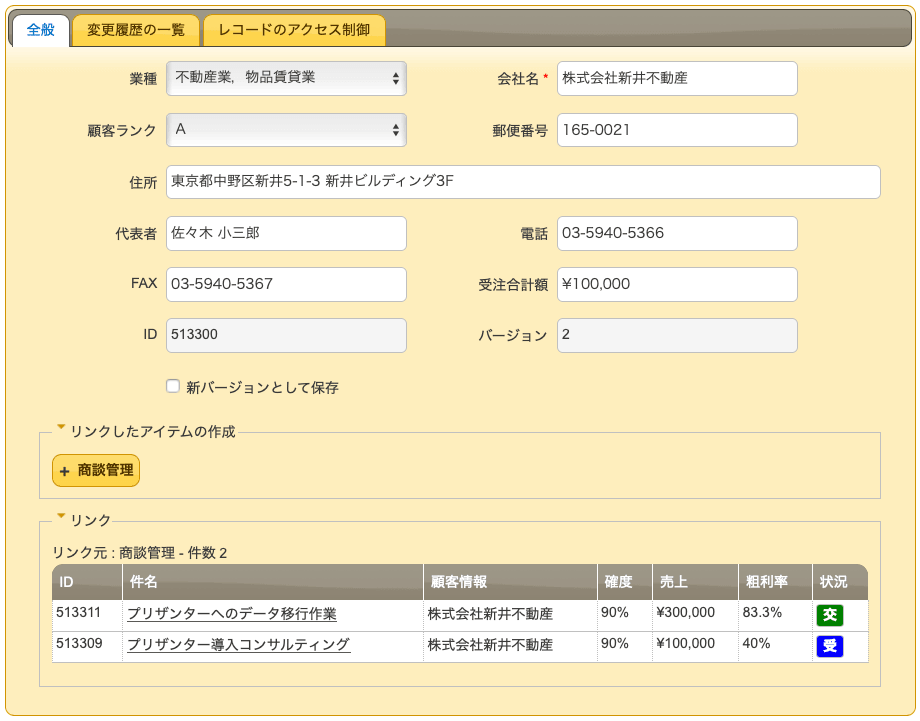Image resolution: width=920 pixels, height=721 pixels.
Task: Check 新バージョンとして保存 checkbox
Action: [x=172, y=386]
